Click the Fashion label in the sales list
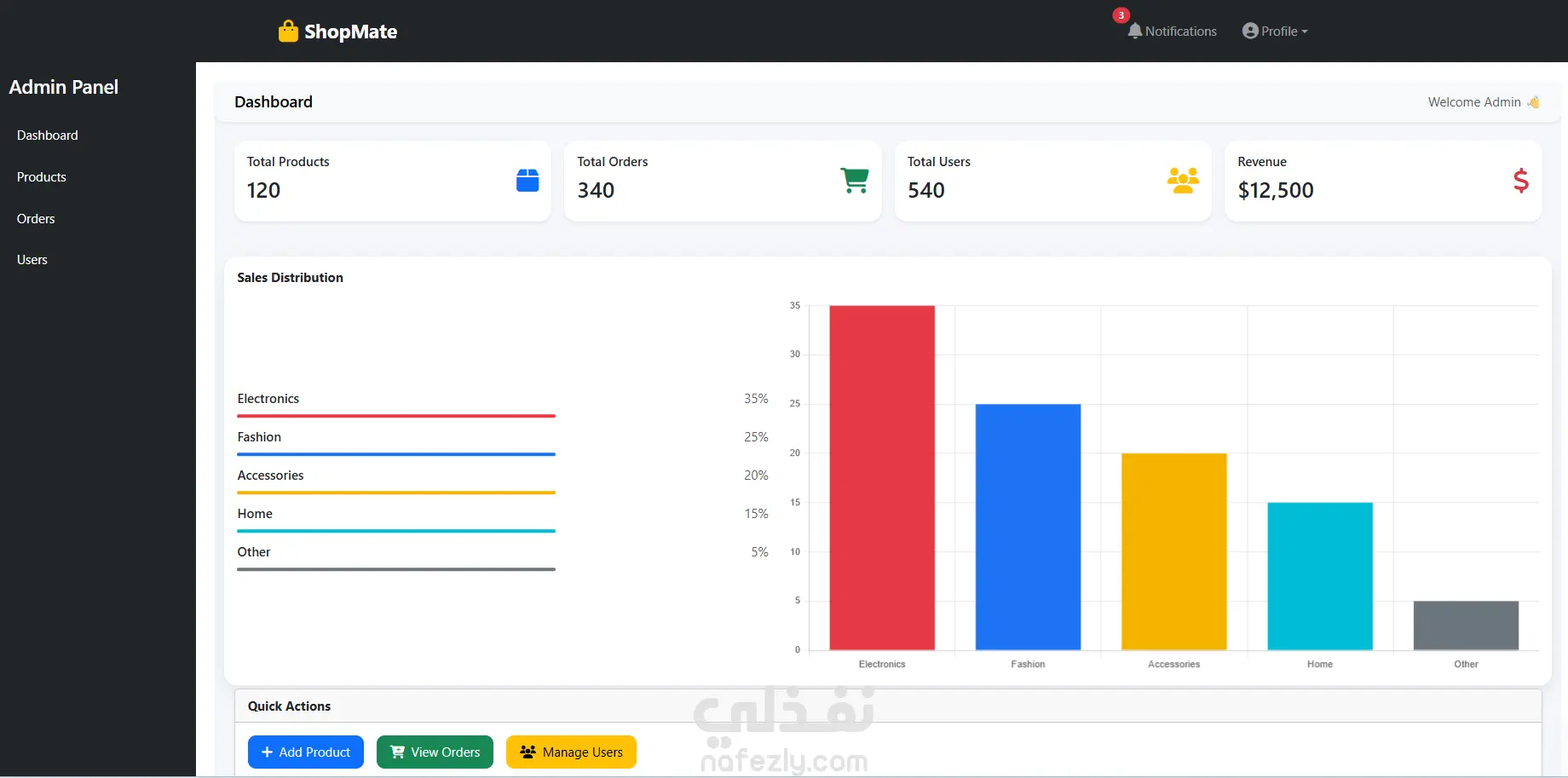This screenshot has height=778, width=1568. click(259, 437)
